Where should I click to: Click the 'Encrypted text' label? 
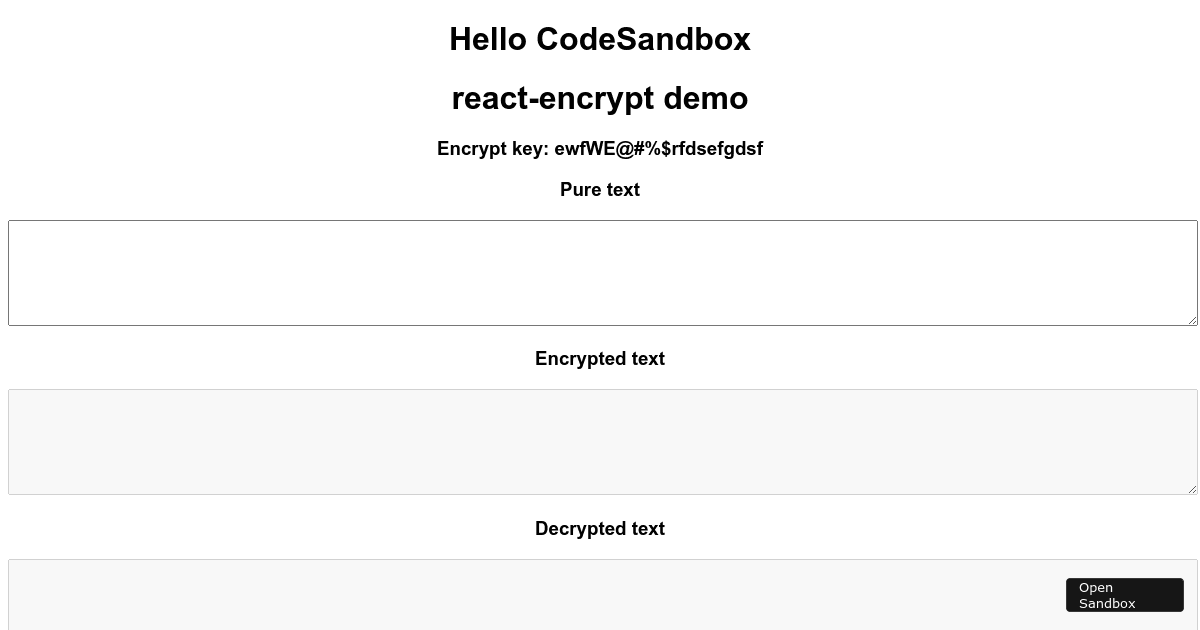click(x=600, y=358)
